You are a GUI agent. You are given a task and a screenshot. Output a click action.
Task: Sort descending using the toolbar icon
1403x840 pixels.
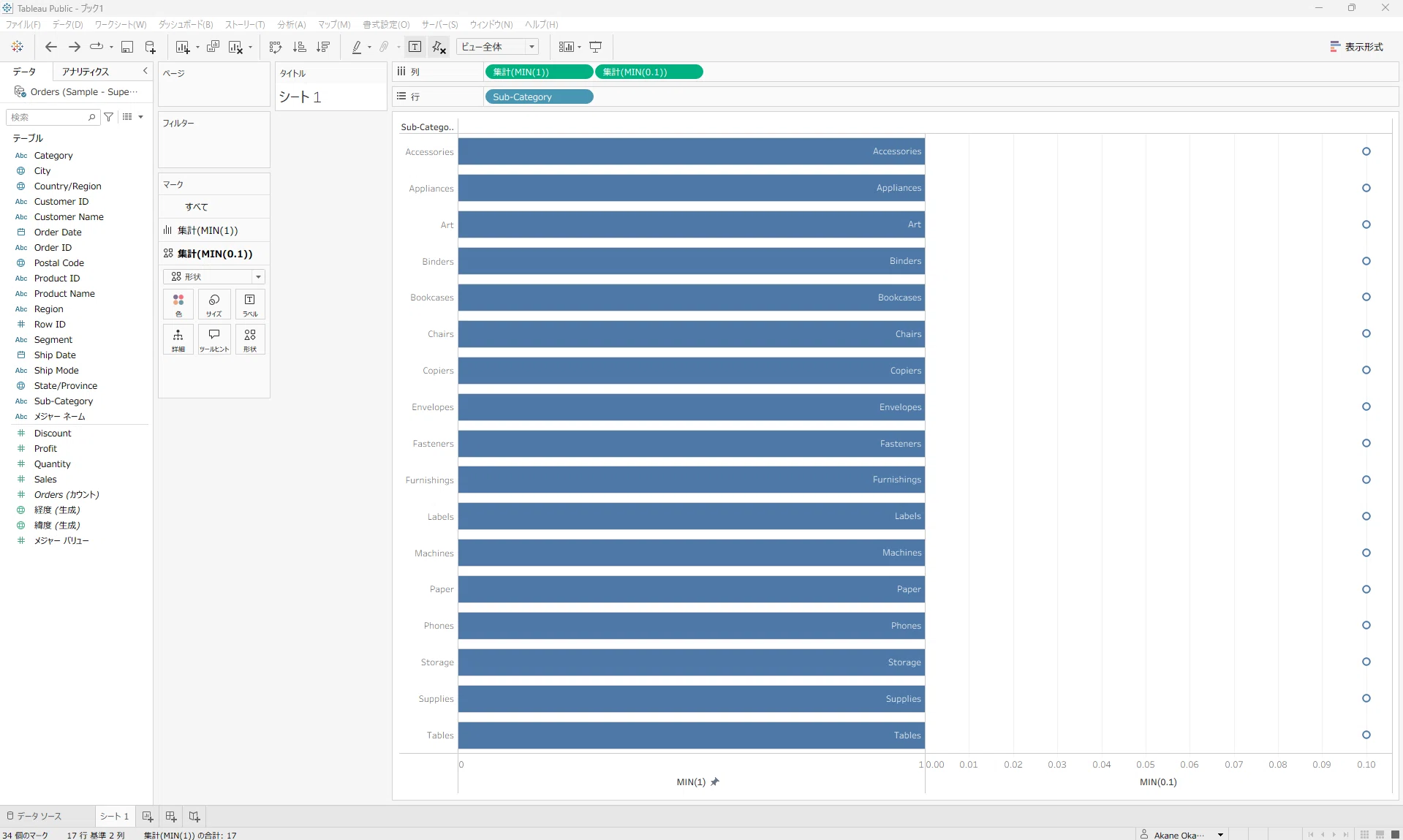pos(322,47)
